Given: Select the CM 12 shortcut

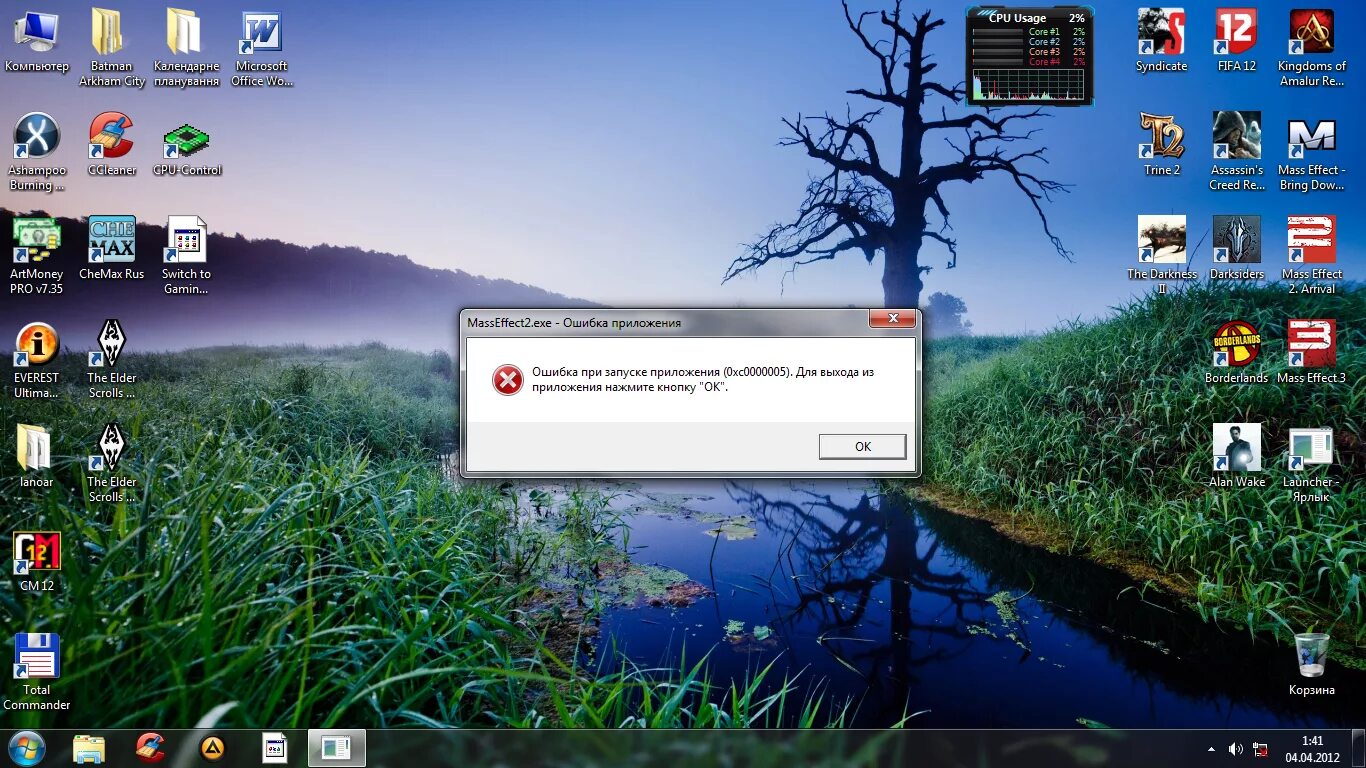Looking at the screenshot, I should [x=37, y=560].
